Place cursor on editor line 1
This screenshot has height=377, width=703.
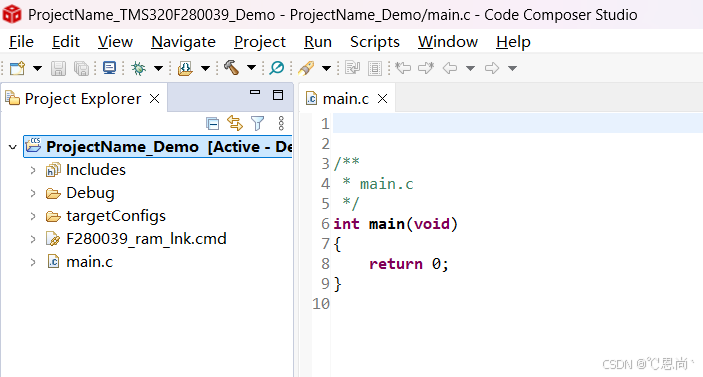pos(517,123)
